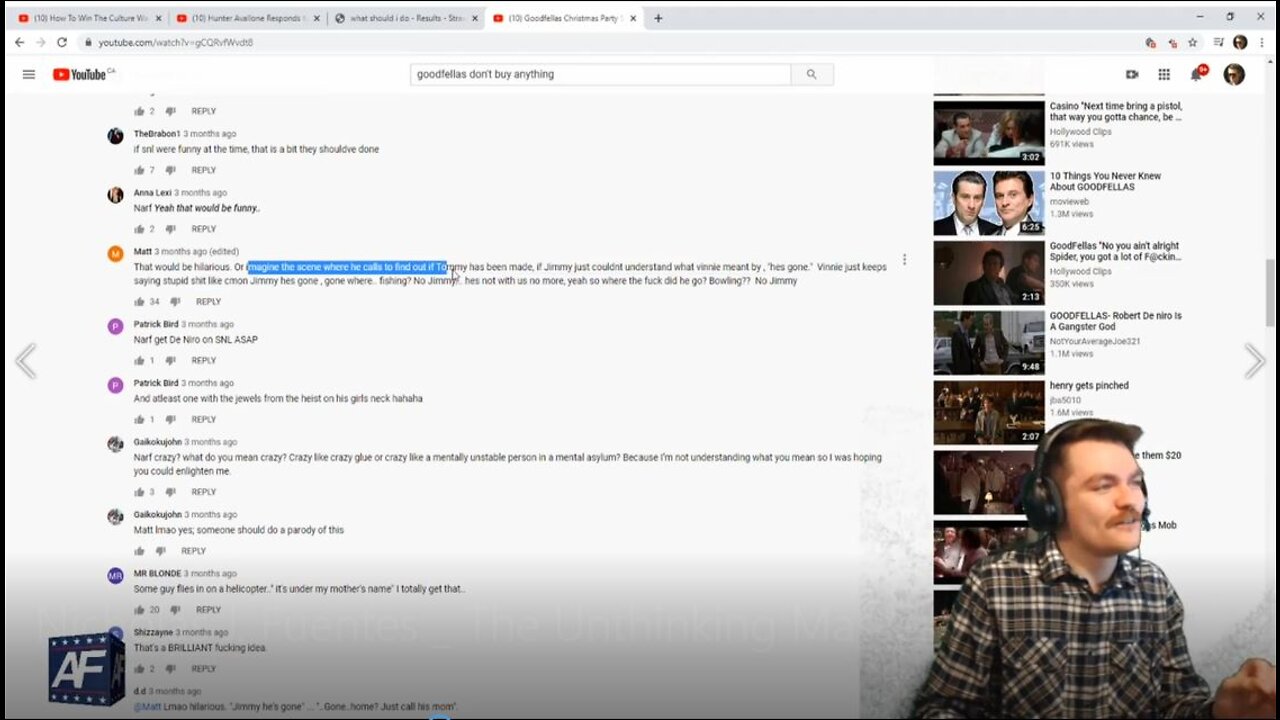Open Casino 'Next time bring a pistol' thumbnail
The width and height of the screenshot is (1280, 720).
[989, 133]
